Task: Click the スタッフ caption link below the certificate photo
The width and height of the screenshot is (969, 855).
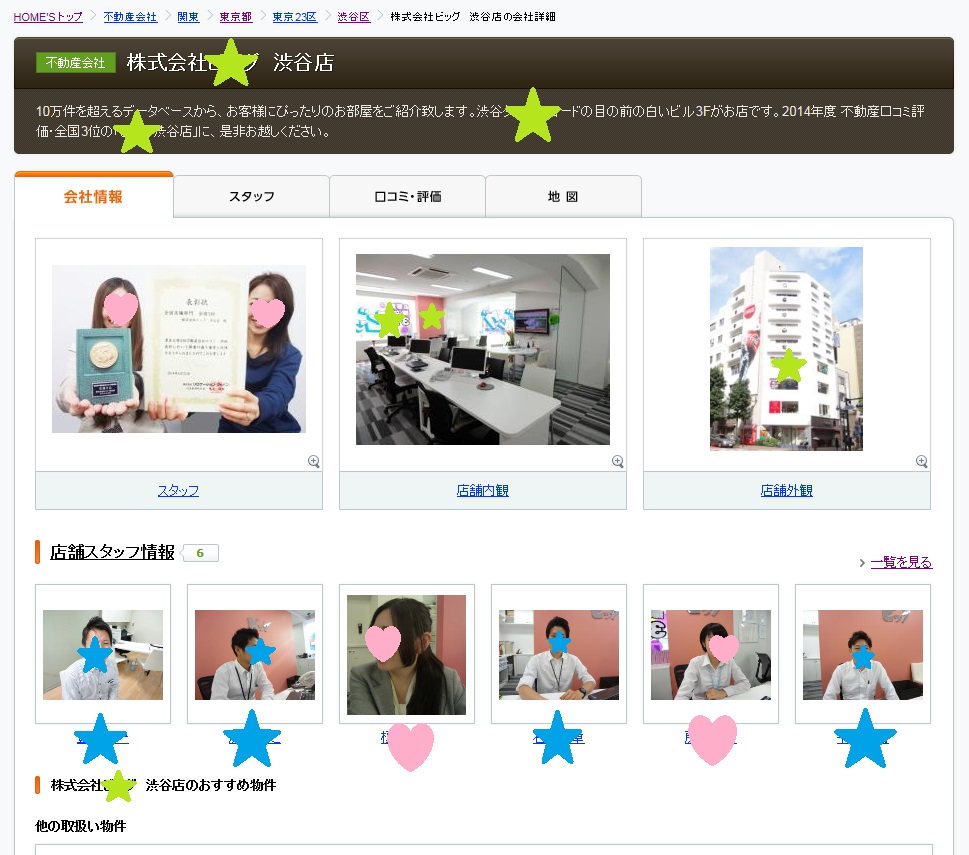Action: pyautogui.click(x=178, y=491)
